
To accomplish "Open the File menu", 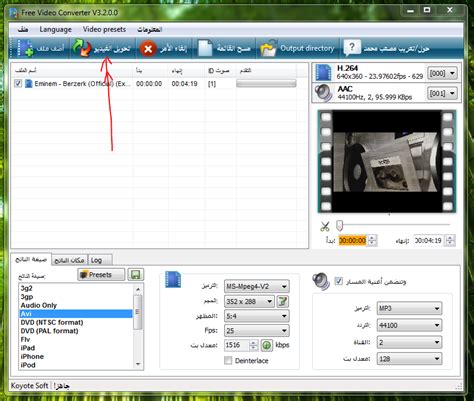I will [x=23, y=29].
